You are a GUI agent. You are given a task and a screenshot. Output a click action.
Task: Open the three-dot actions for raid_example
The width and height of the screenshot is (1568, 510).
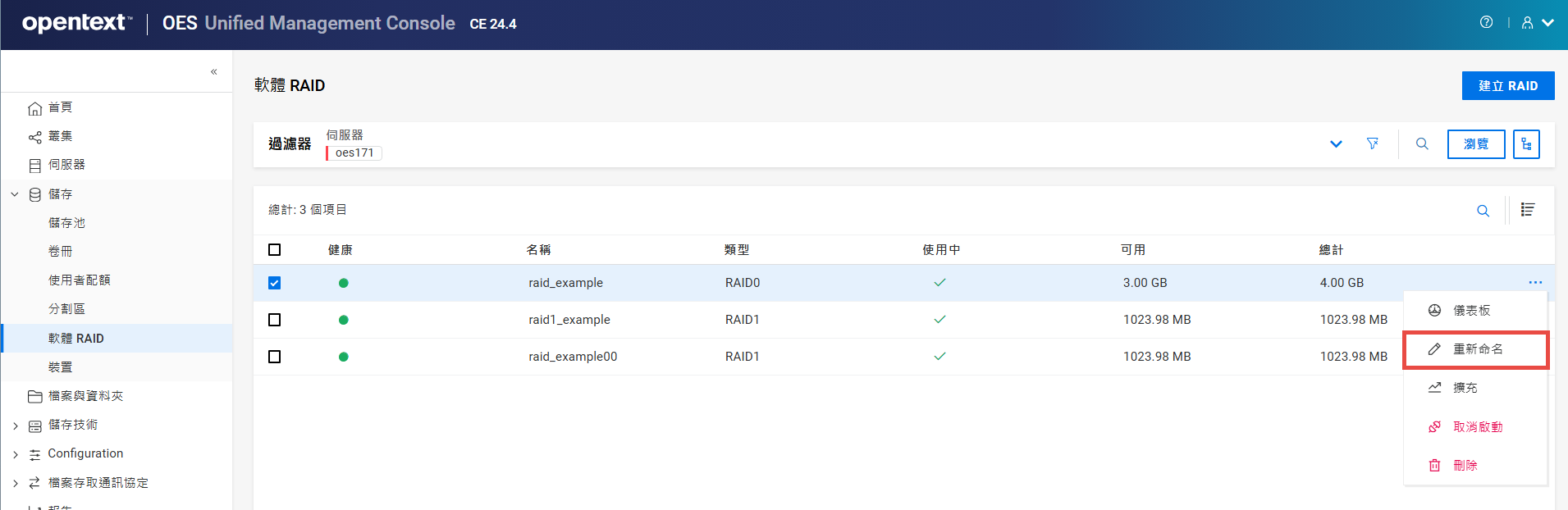[x=1535, y=283]
